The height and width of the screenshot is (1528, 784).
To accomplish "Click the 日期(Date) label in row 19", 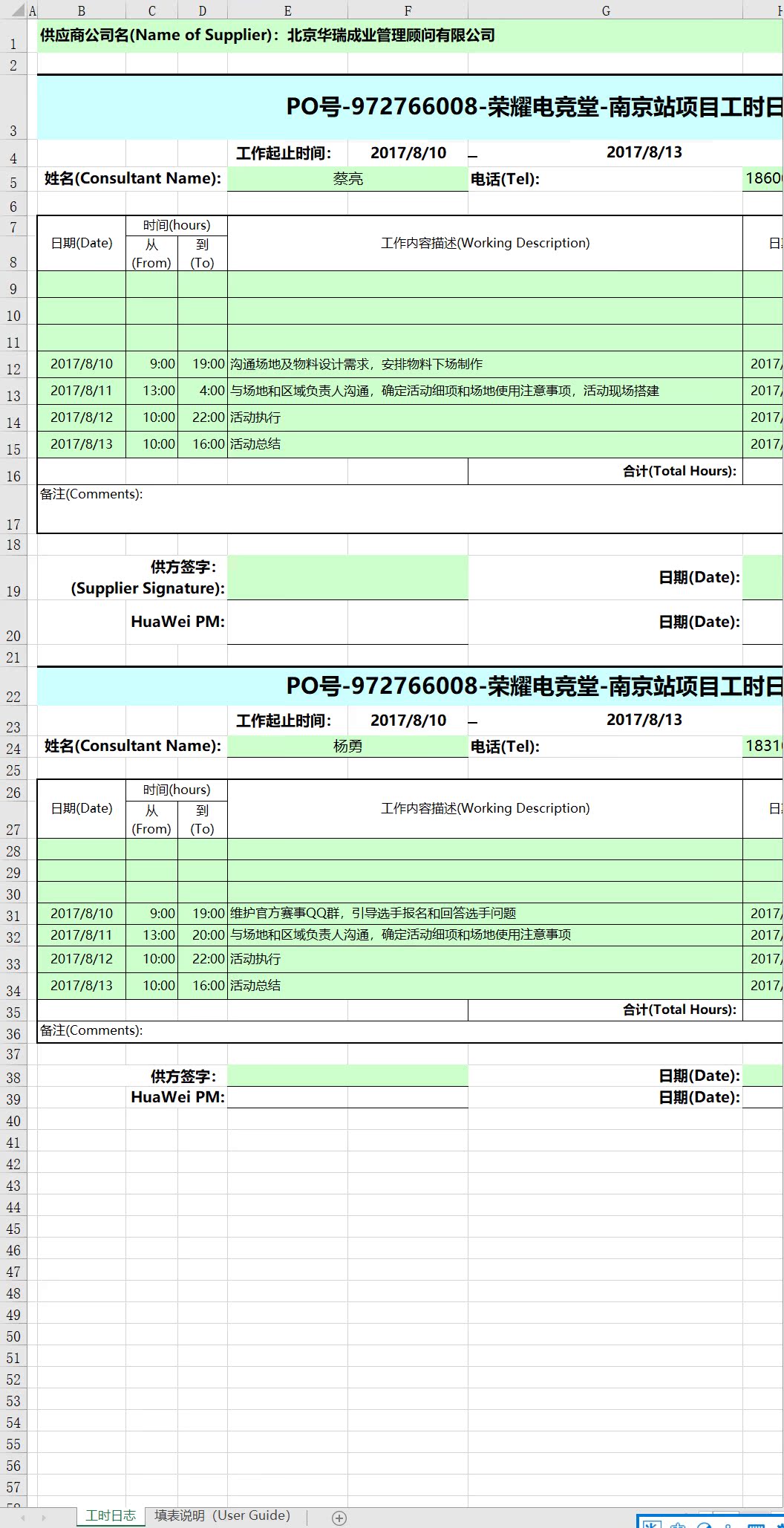I will click(x=699, y=577).
